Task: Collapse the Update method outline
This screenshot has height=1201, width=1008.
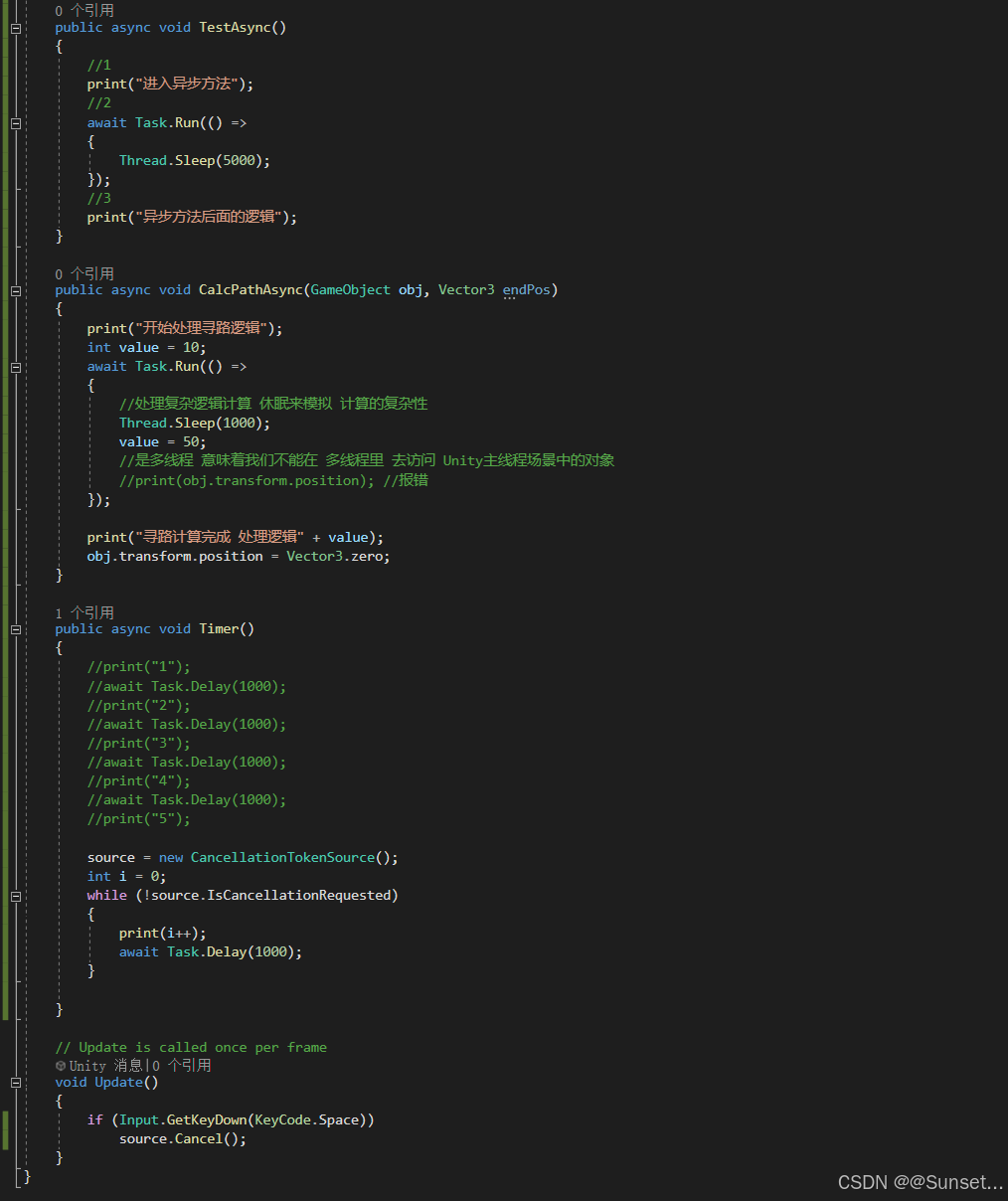Action: (16, 1083)
